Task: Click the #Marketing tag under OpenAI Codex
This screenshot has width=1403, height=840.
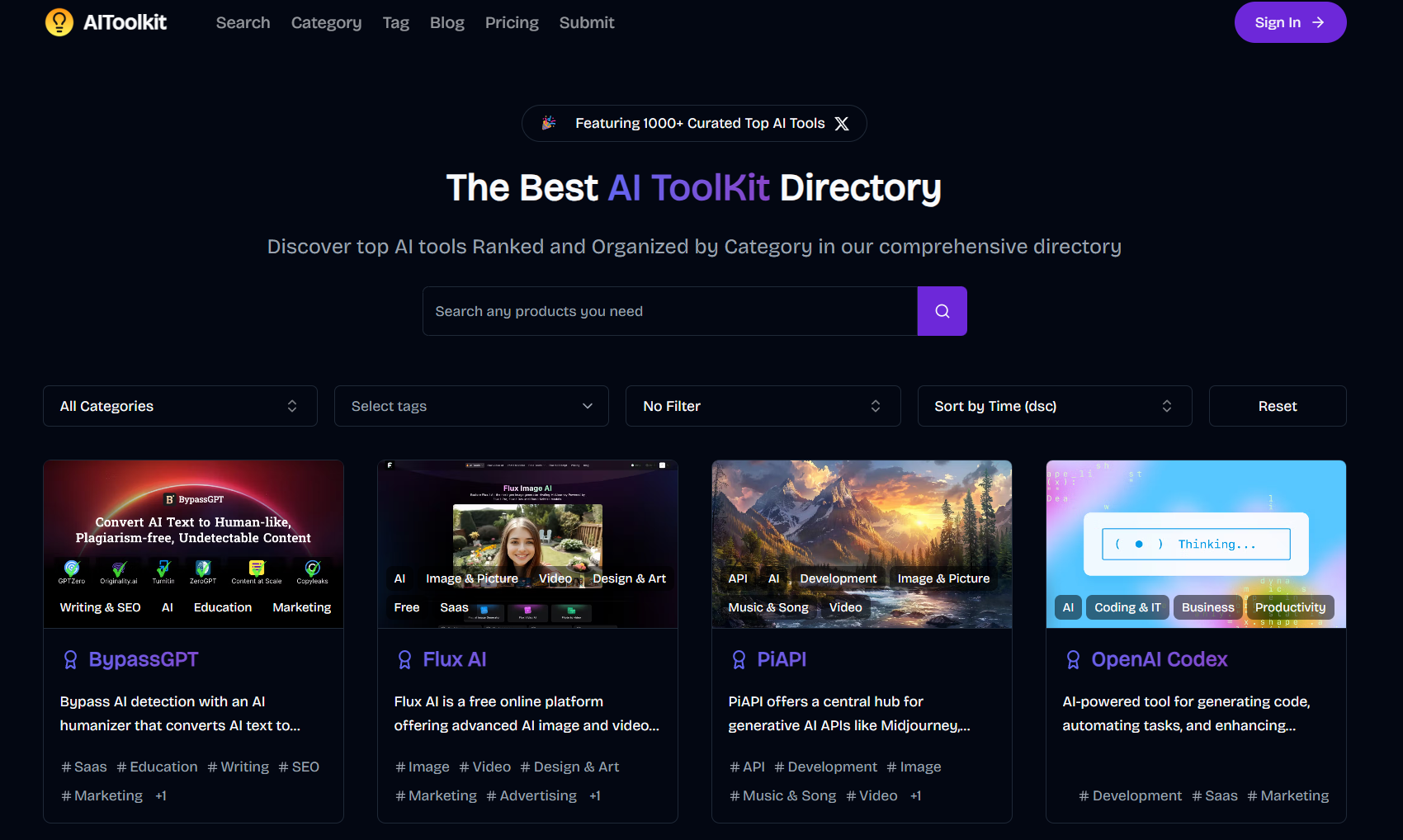Action: [1287, 796]
